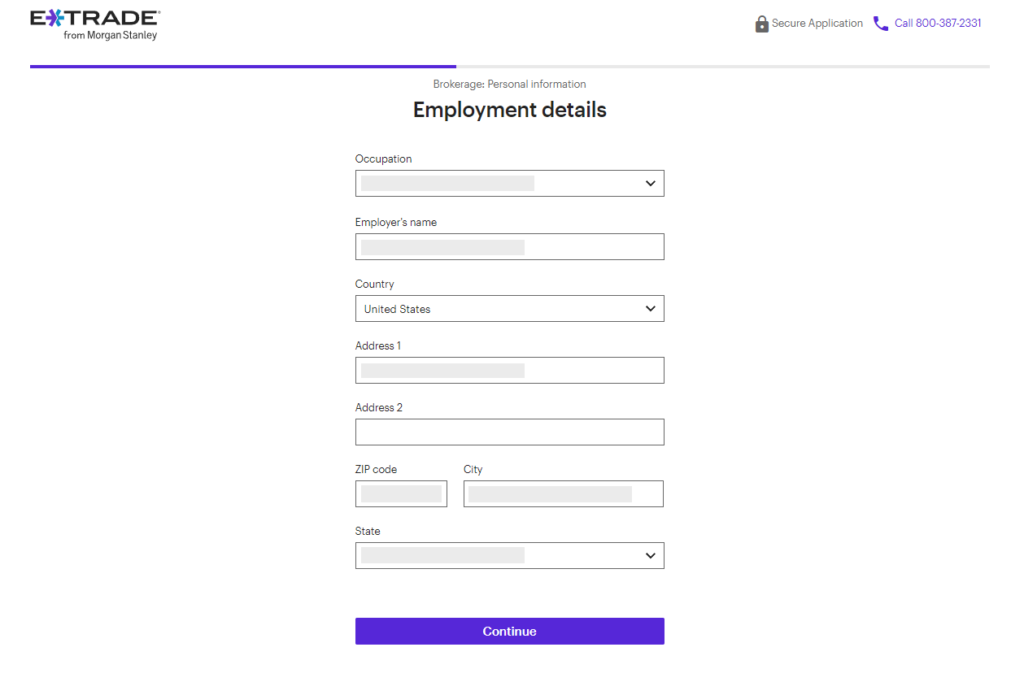Open the Call 800-387-2331 link
The height and width of the screenshot is (682, 1024).
(937, 24)
